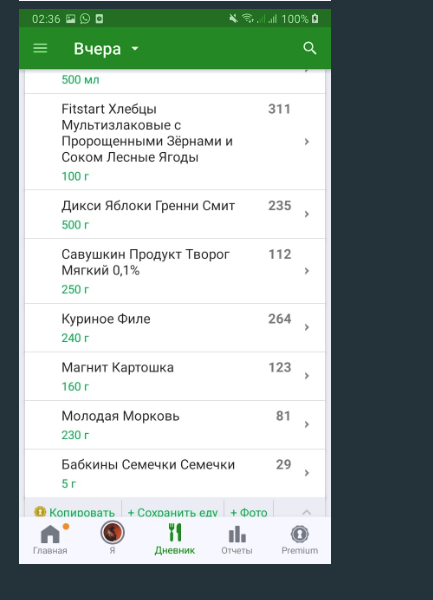Open the hamburger navigation menu
The image size is (433, 600).
pyautogui.click(x=40, y=48)
